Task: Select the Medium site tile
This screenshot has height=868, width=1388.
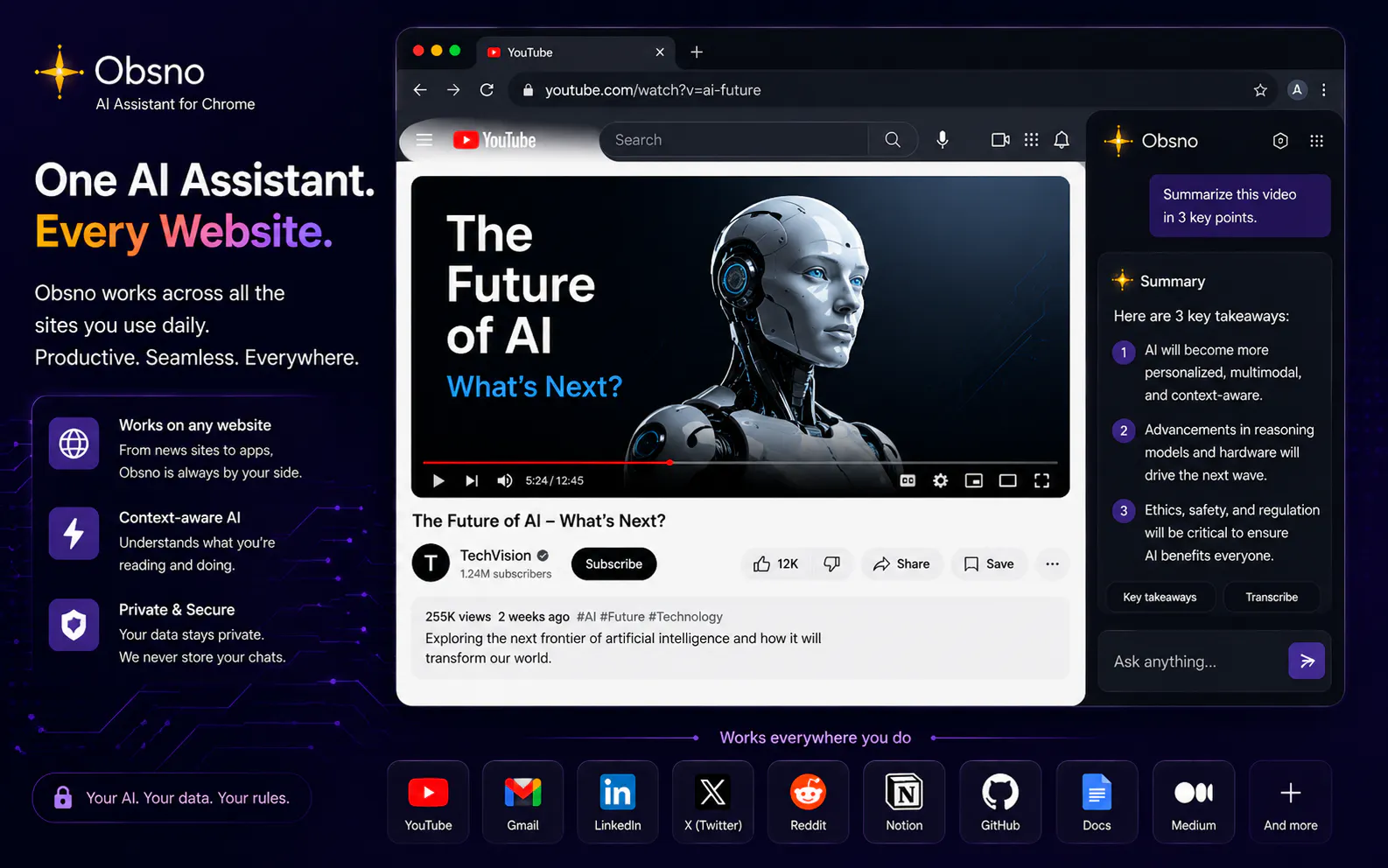Action: 1194,802
